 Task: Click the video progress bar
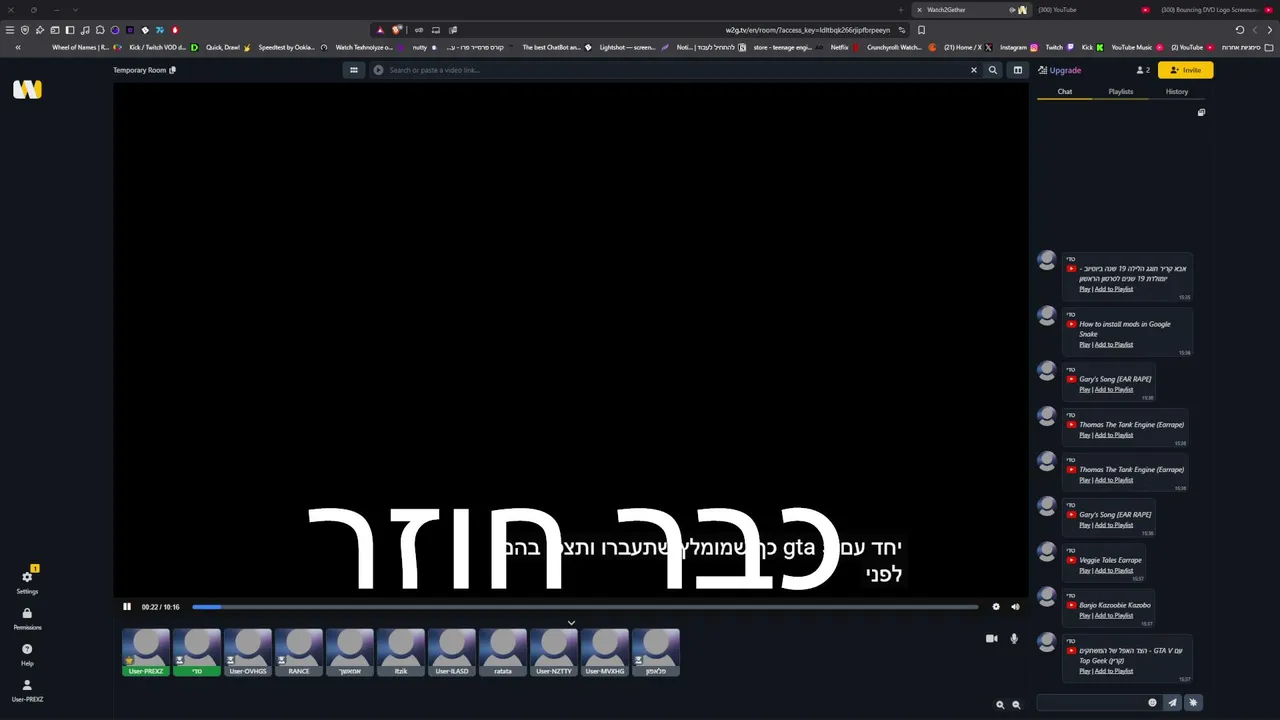[x=585, y=607]
